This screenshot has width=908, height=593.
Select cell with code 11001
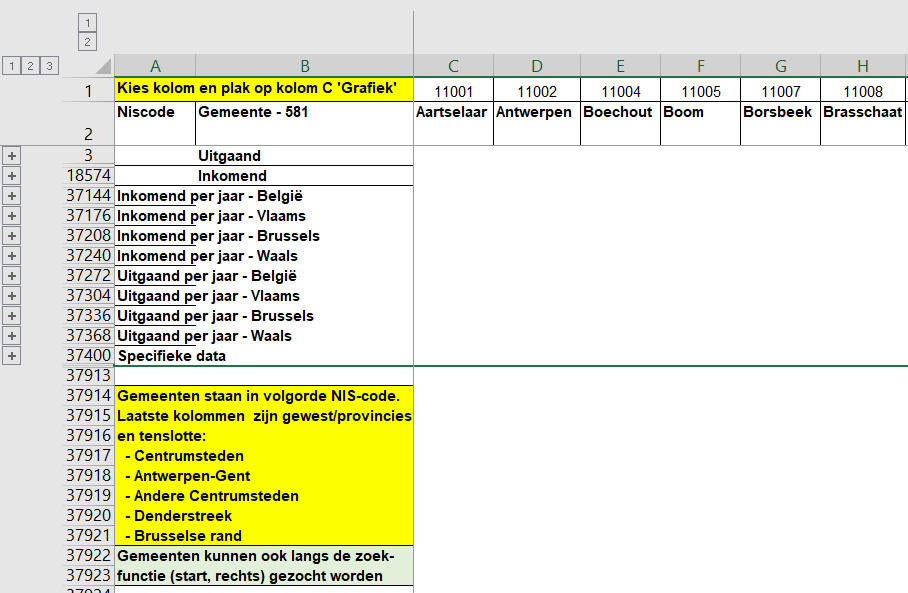click(x=453, y=91)
